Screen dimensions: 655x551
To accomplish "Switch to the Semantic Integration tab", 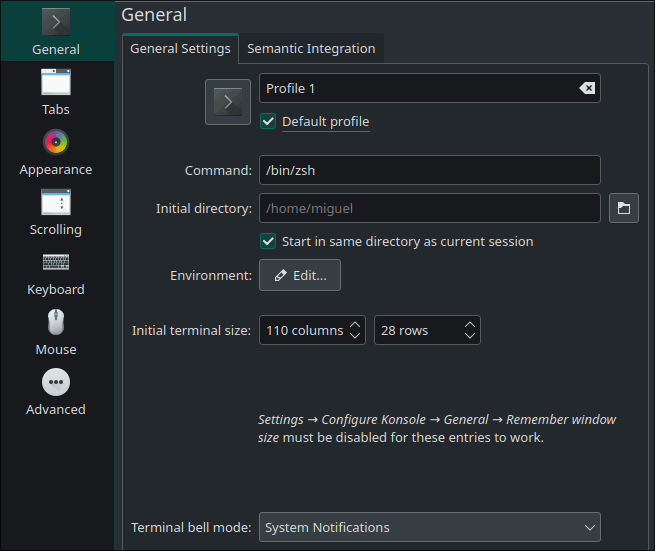I will (x=311, y=48).
